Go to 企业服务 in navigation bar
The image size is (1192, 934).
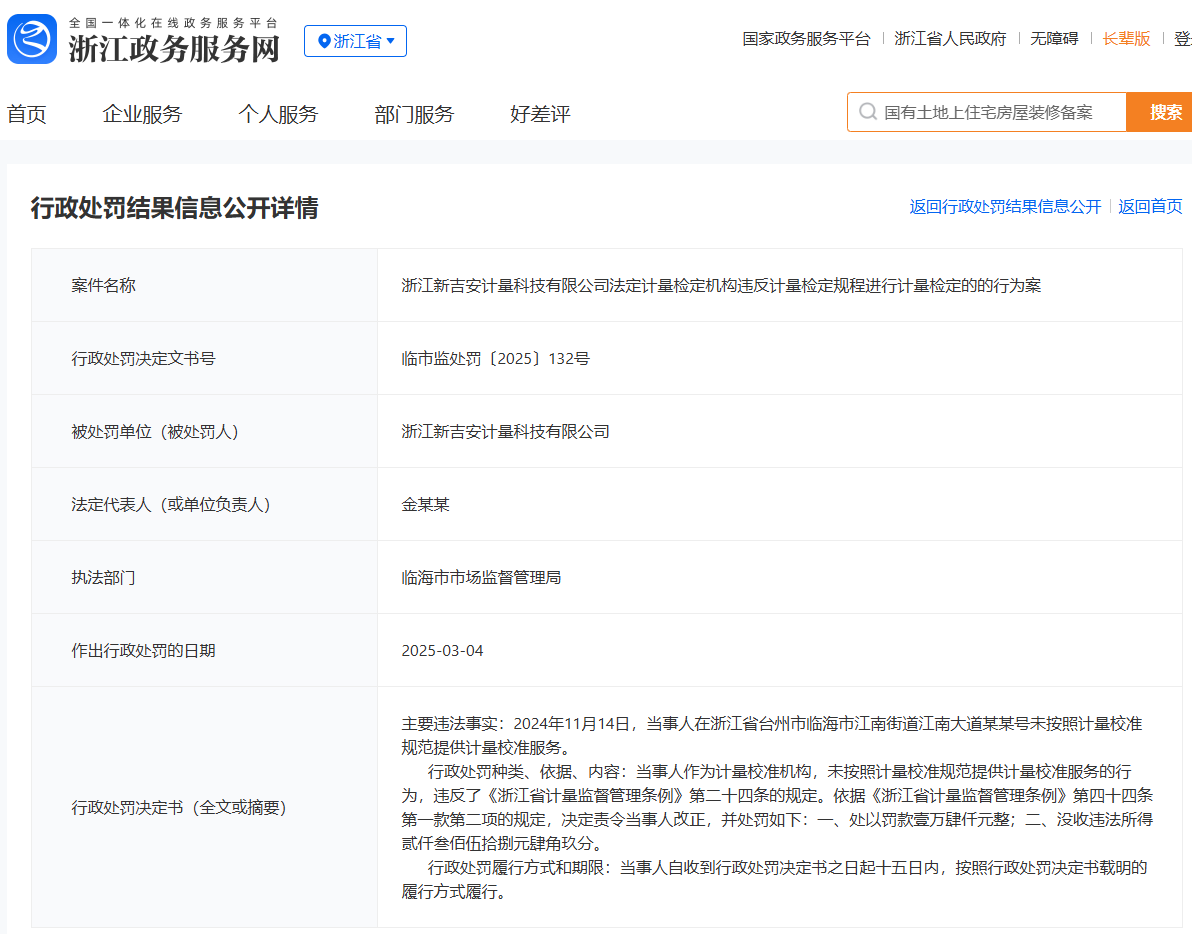click(x=142, y=114)
